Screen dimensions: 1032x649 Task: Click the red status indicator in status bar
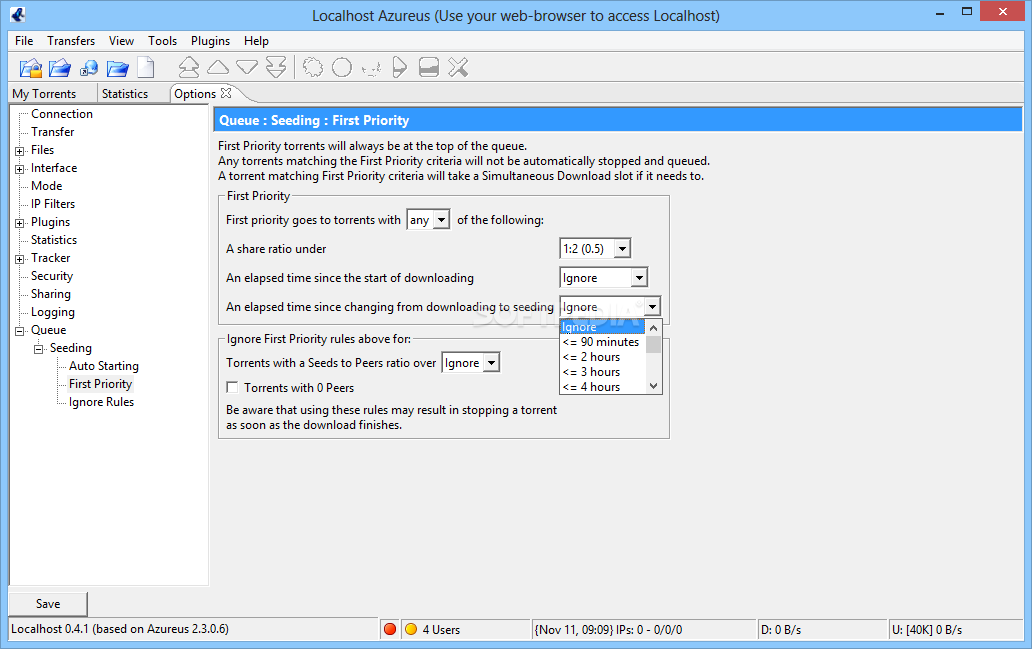tap(390, 629)
